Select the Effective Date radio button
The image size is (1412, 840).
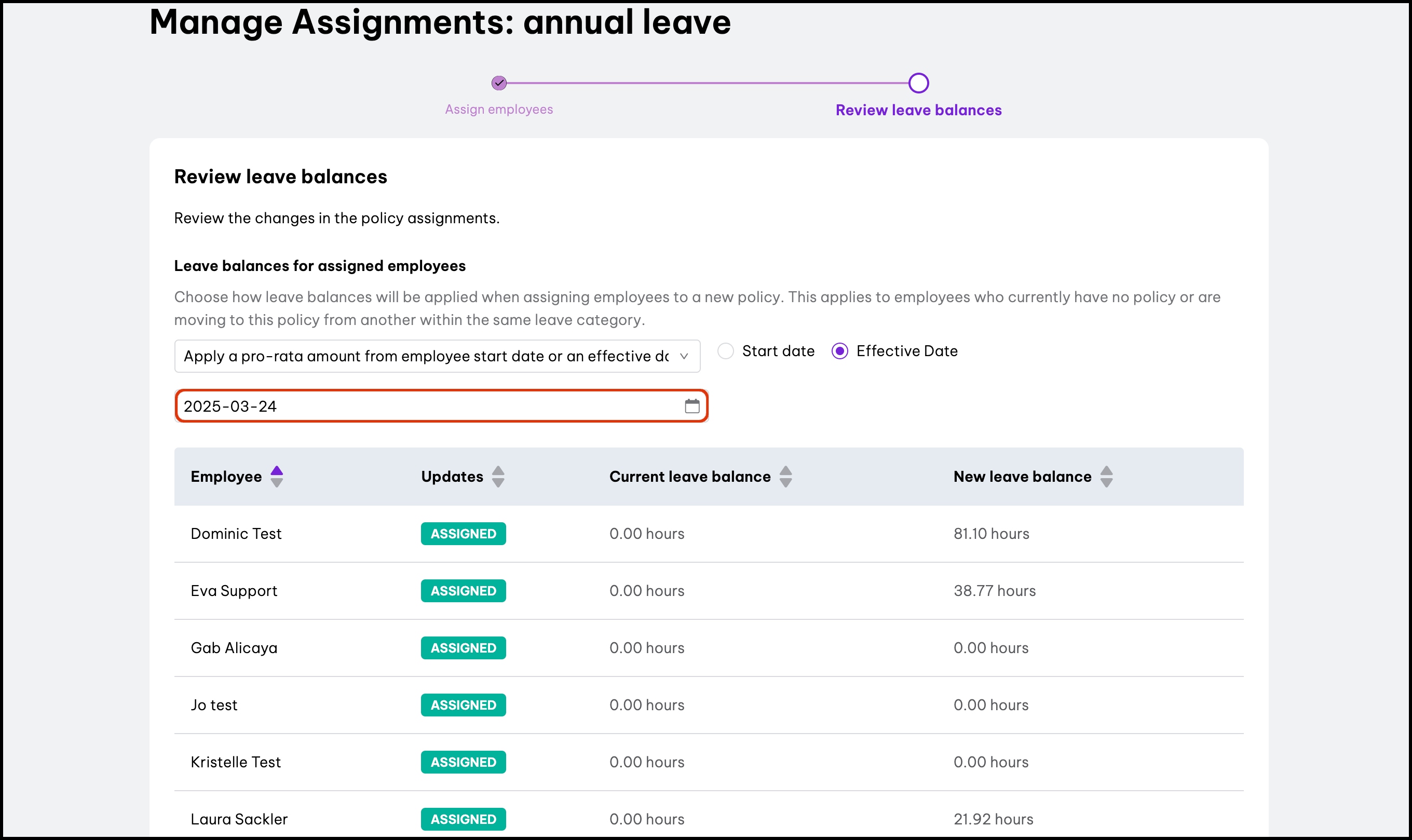pyautogui.click(x=839, y=351)
